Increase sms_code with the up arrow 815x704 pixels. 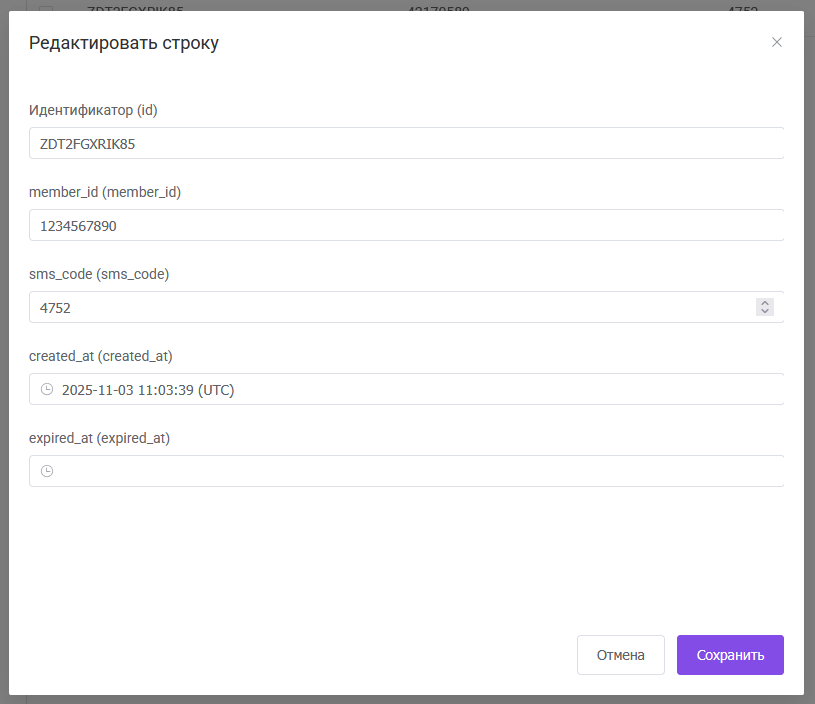pyautogui.click(x=765, y=303)
